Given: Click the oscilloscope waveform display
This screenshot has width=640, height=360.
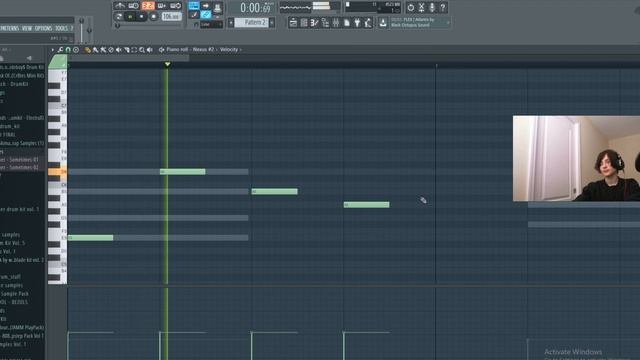Looking at the screenshot, I should pyautogui.click(x=296, y=7).
